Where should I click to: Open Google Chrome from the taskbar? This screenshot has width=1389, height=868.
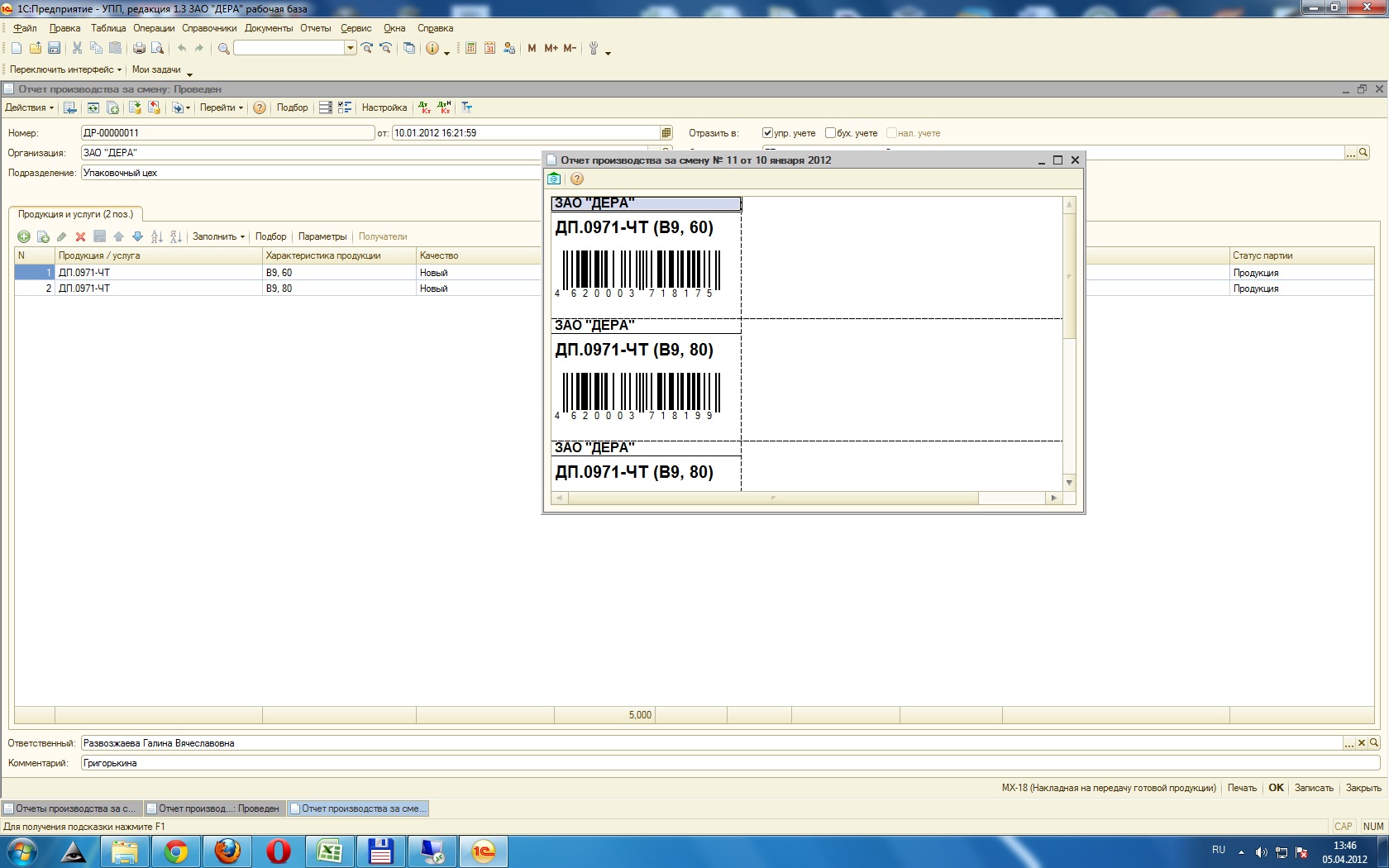175,851
